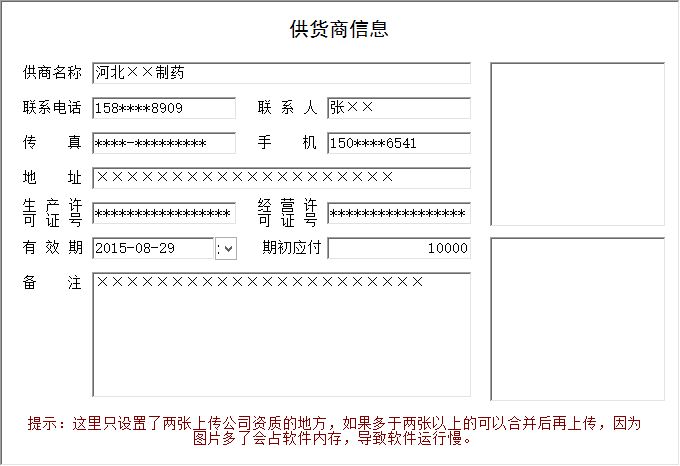Click the 有效期 date value 2015-08-29
The image size is (680, 466).
152,248
